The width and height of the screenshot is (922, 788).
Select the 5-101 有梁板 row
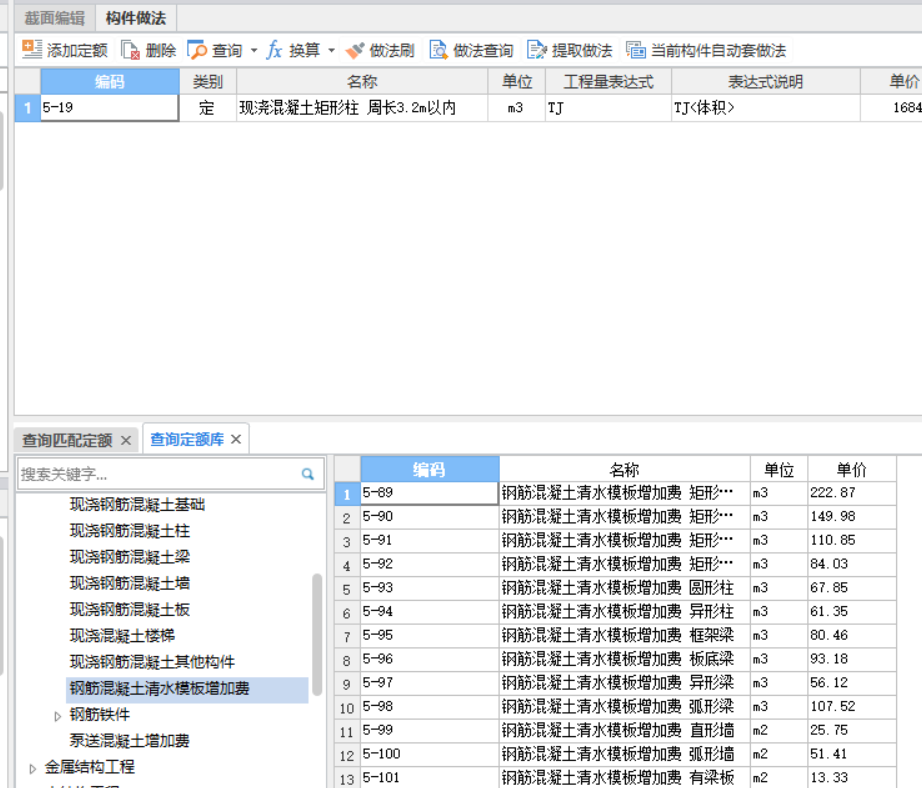point(615,777)
